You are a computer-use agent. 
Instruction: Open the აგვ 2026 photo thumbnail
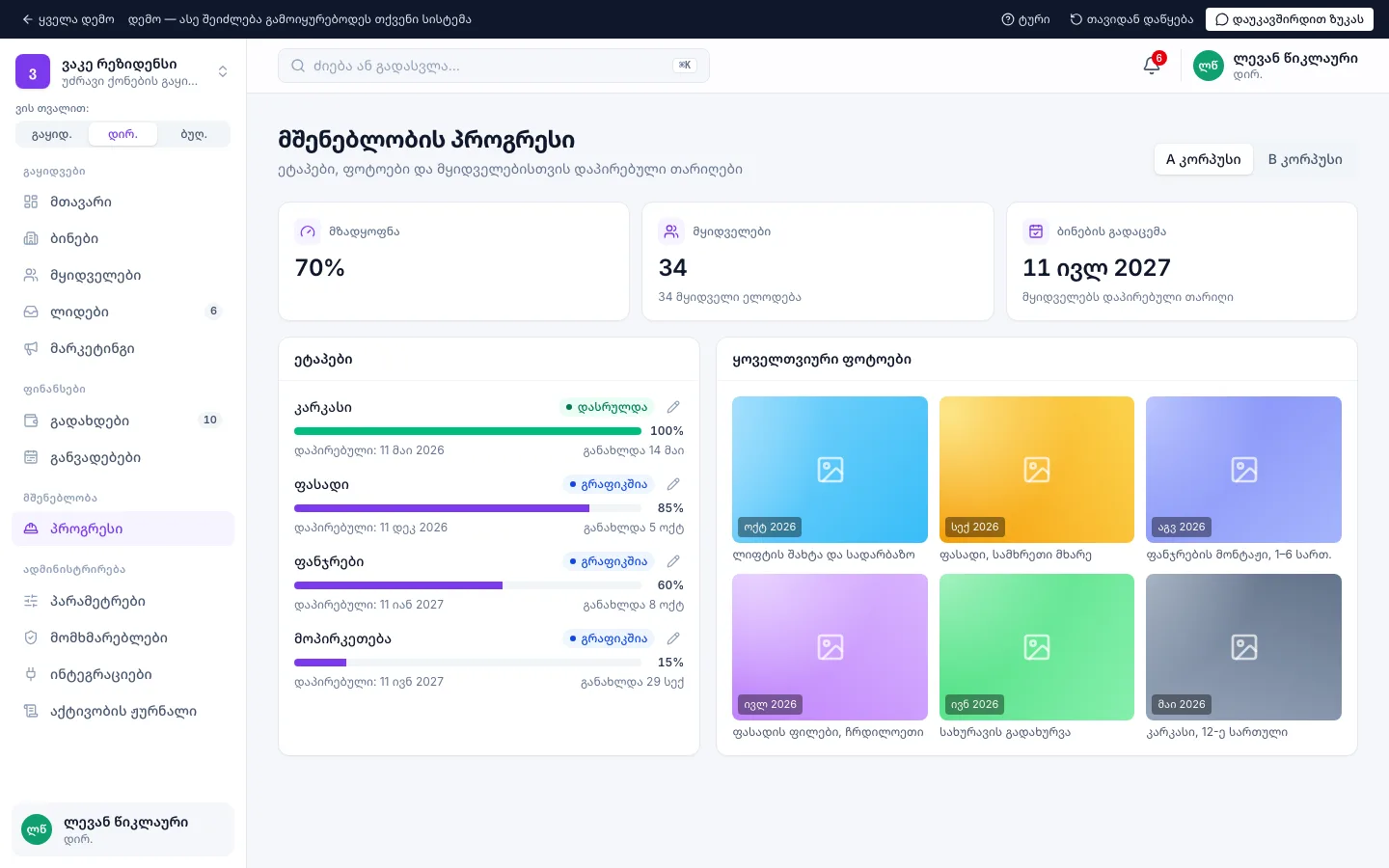tap(1243, 470)
